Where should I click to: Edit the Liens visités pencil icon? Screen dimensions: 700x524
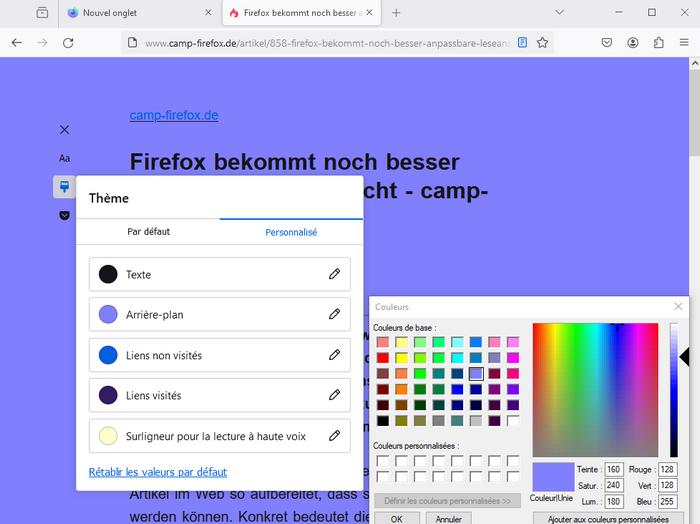click(x=334, y=395)
